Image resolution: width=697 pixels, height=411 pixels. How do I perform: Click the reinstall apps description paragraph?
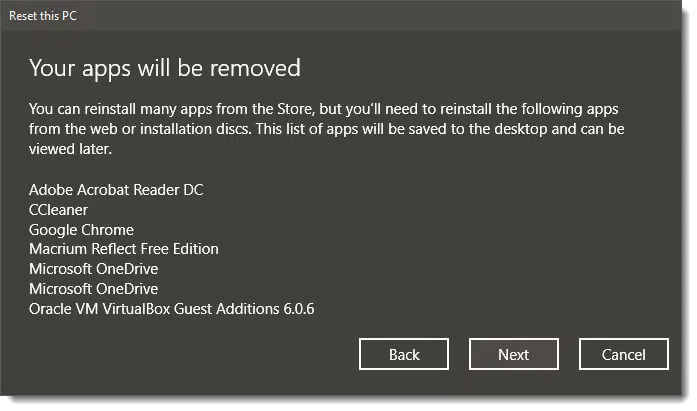click(x=327, y=129)
